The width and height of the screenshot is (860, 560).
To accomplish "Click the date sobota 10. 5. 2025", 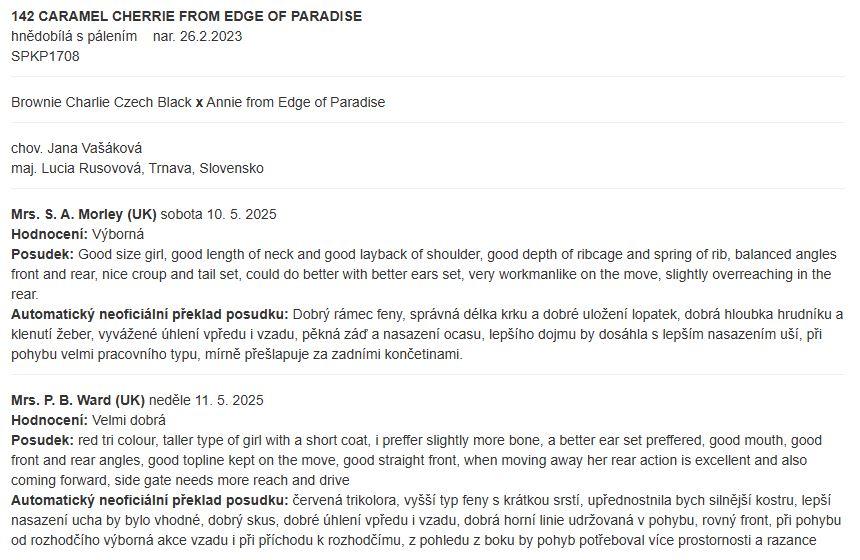I will pos(218,214).
